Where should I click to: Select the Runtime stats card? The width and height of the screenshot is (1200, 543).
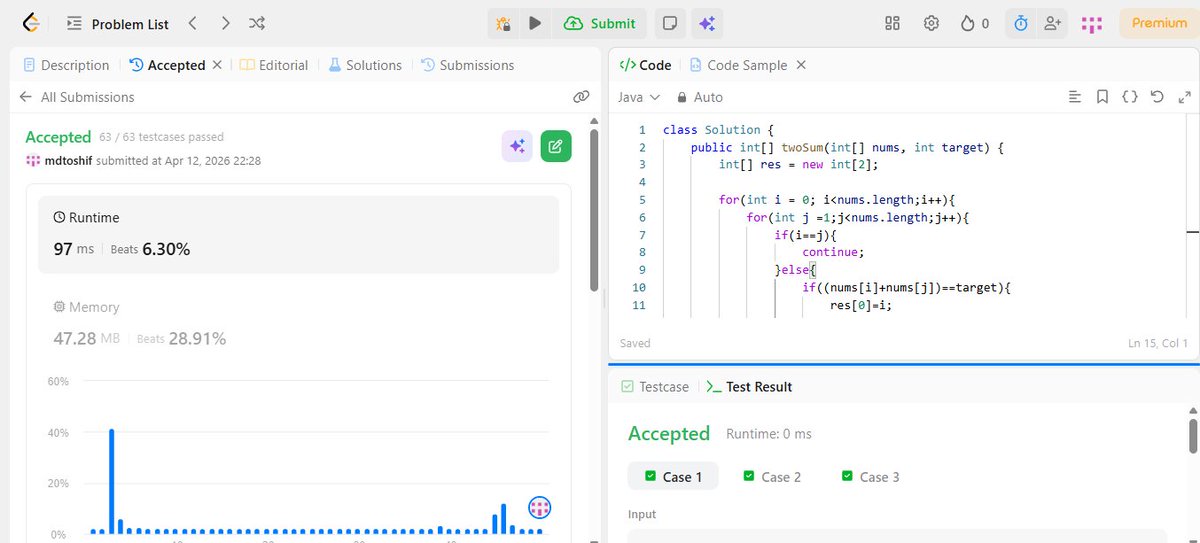[299, 234]
